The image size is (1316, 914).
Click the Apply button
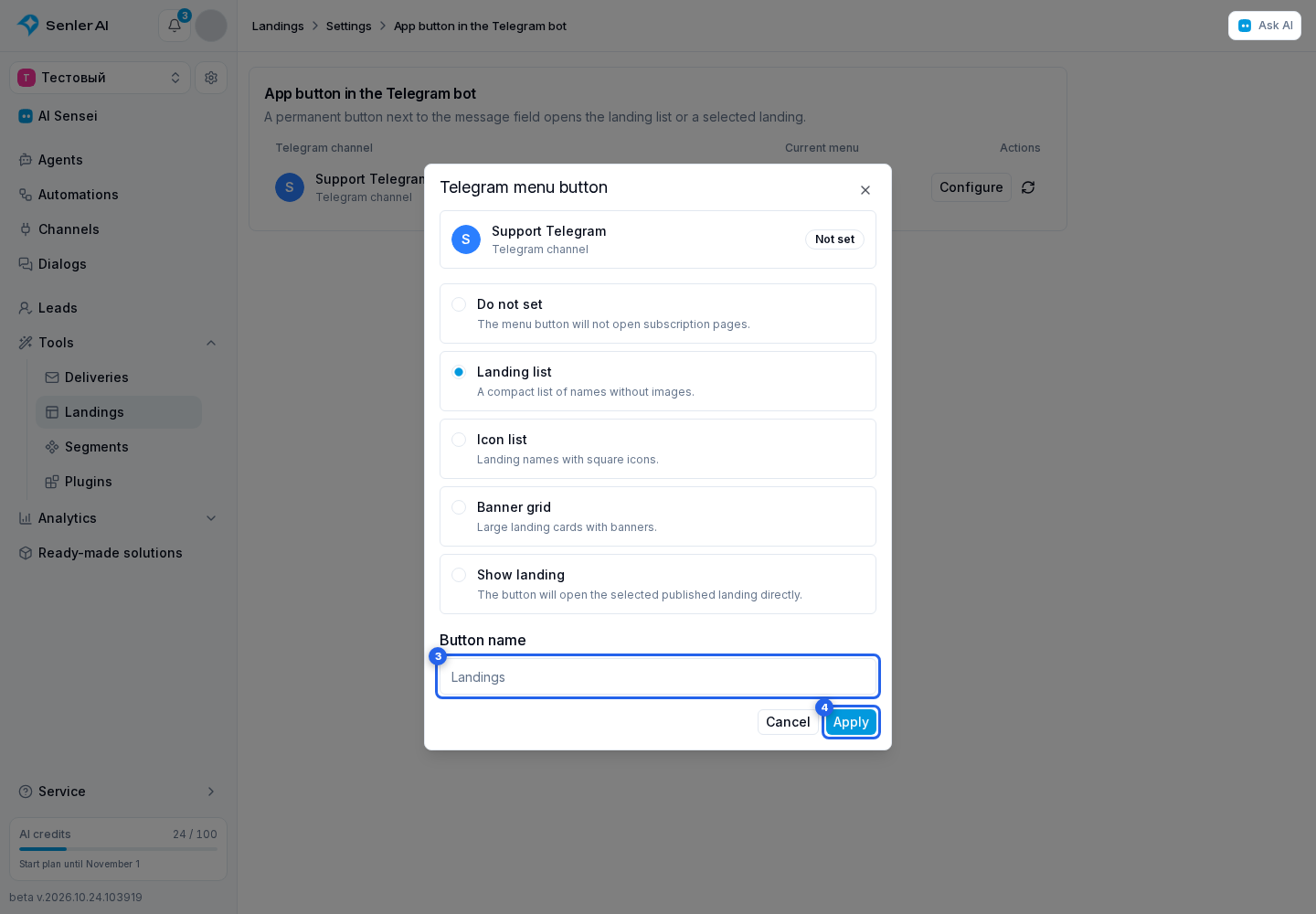851,722
